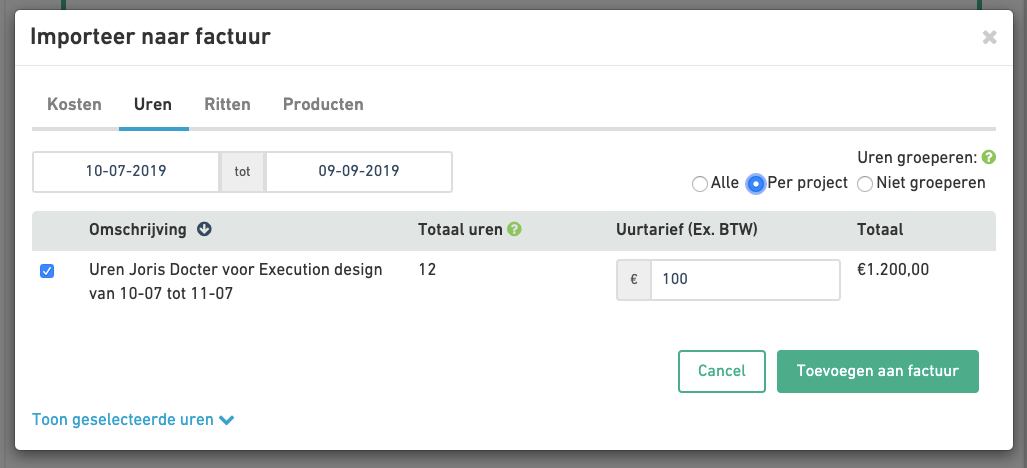Go to the Producten tab
The width and height of the screenshot is (1027, 468).
[323, 104]
